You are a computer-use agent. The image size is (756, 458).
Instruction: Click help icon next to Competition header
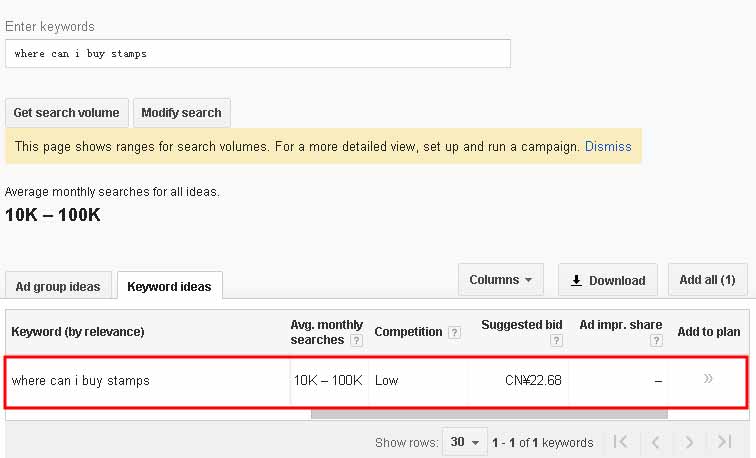point(454,332)
